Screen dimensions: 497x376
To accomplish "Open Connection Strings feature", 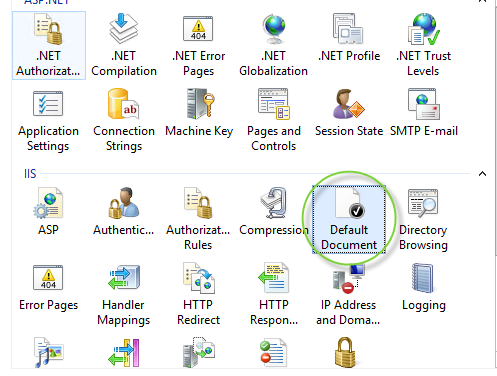I will click(x=124, y=121).
